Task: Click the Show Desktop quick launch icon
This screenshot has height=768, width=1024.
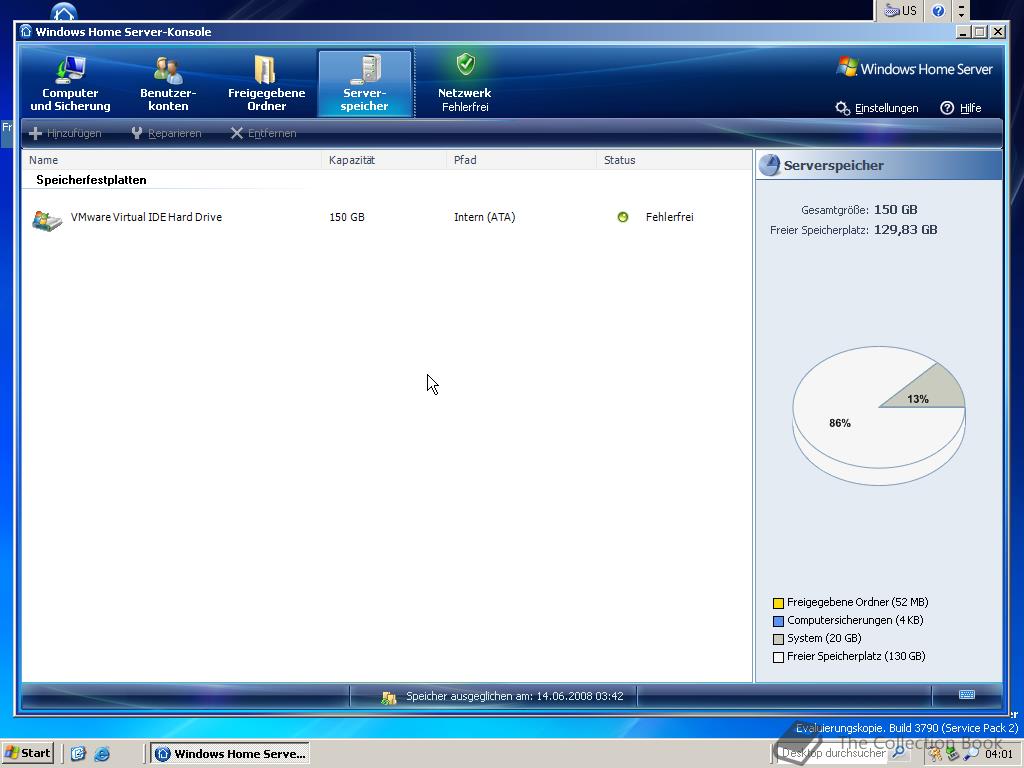Action: pyautogui.click(x=78, y=754)
